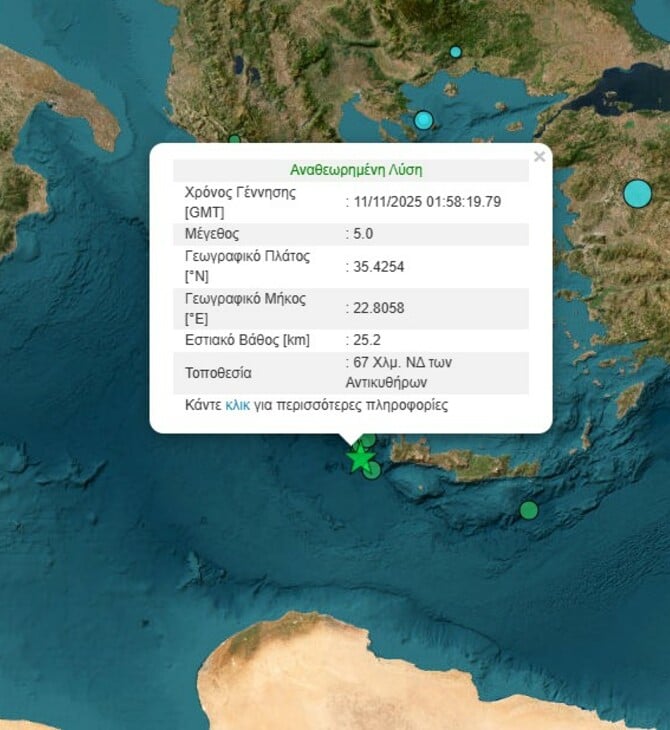Click the 'Τοποθεσία' label
The image size is (670, 730).
point(218,373)
